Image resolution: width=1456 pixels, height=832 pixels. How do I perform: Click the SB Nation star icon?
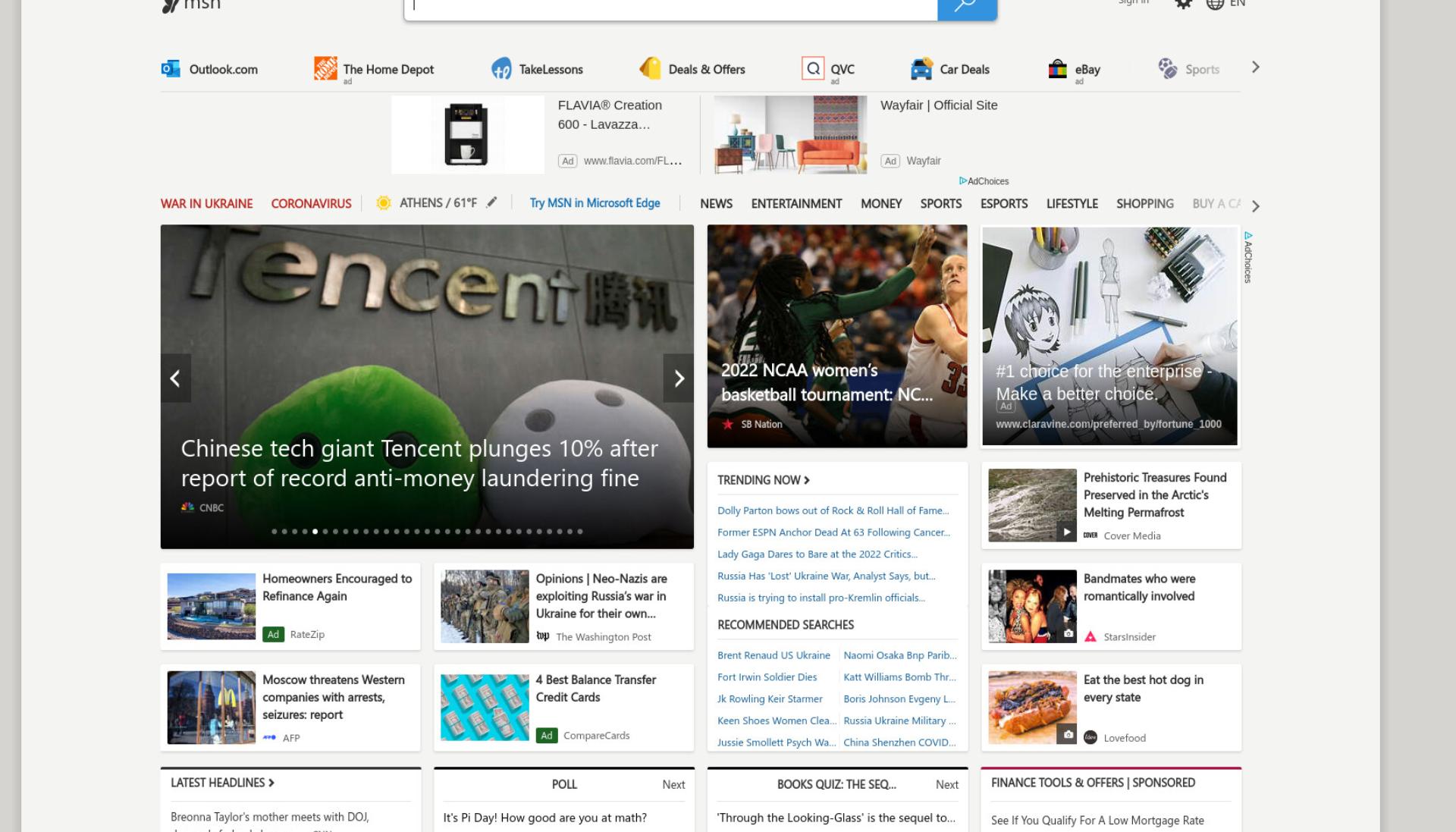728,424
